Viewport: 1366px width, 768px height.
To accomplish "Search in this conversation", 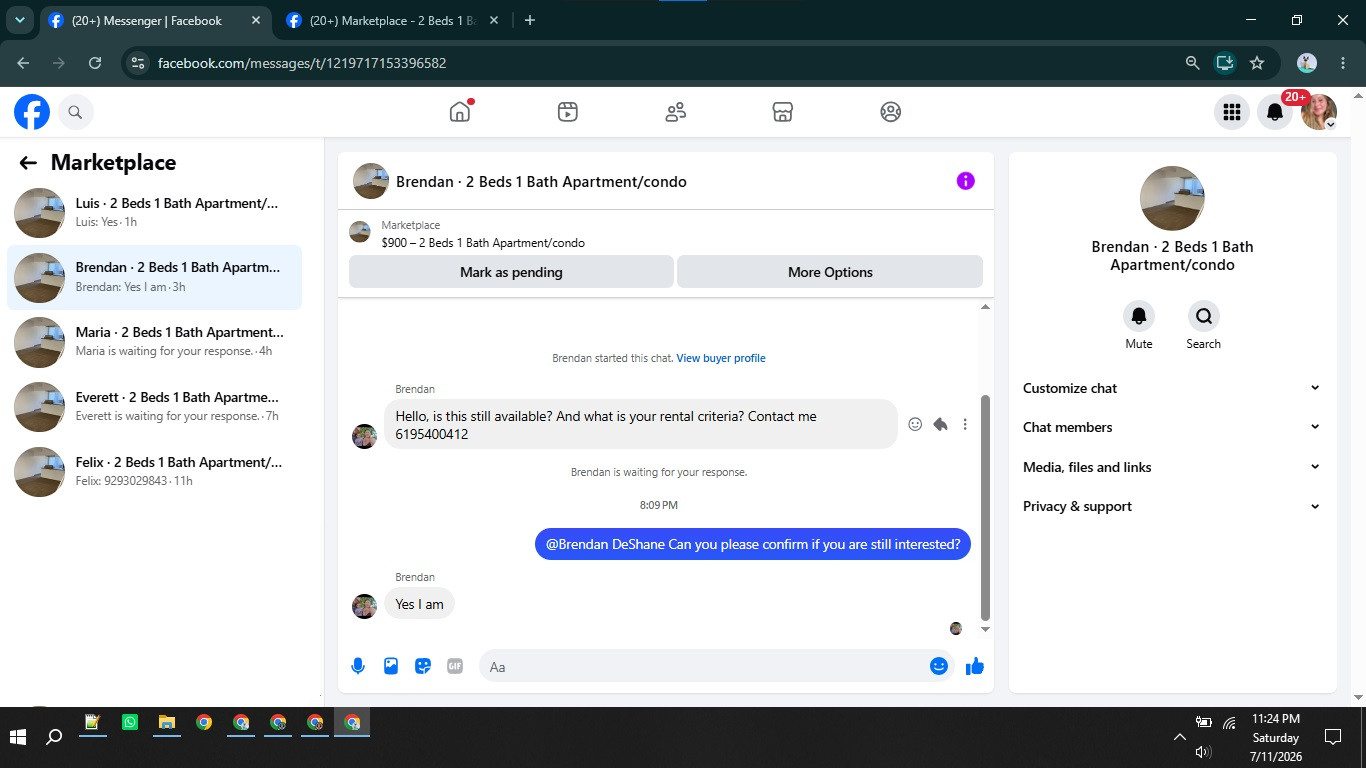I will pos(1204,316).
